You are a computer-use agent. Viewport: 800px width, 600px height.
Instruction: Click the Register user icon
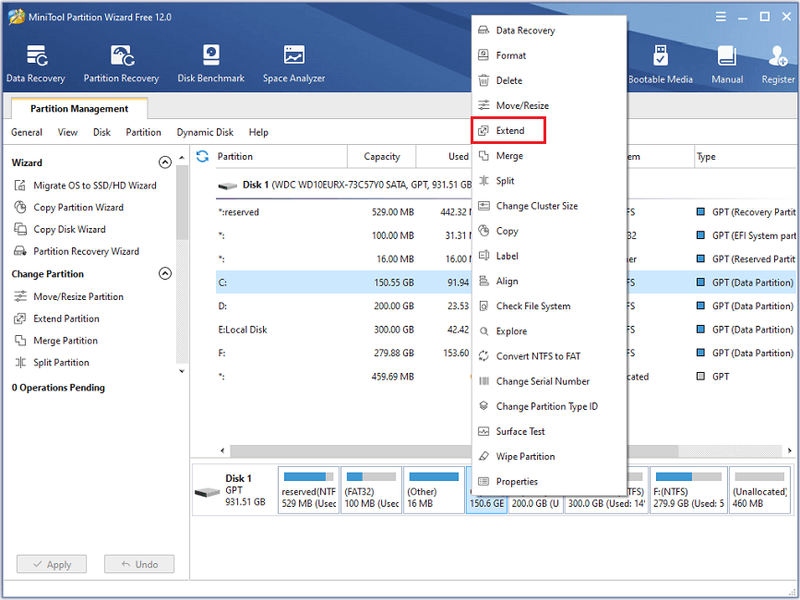tap(778, 56)
